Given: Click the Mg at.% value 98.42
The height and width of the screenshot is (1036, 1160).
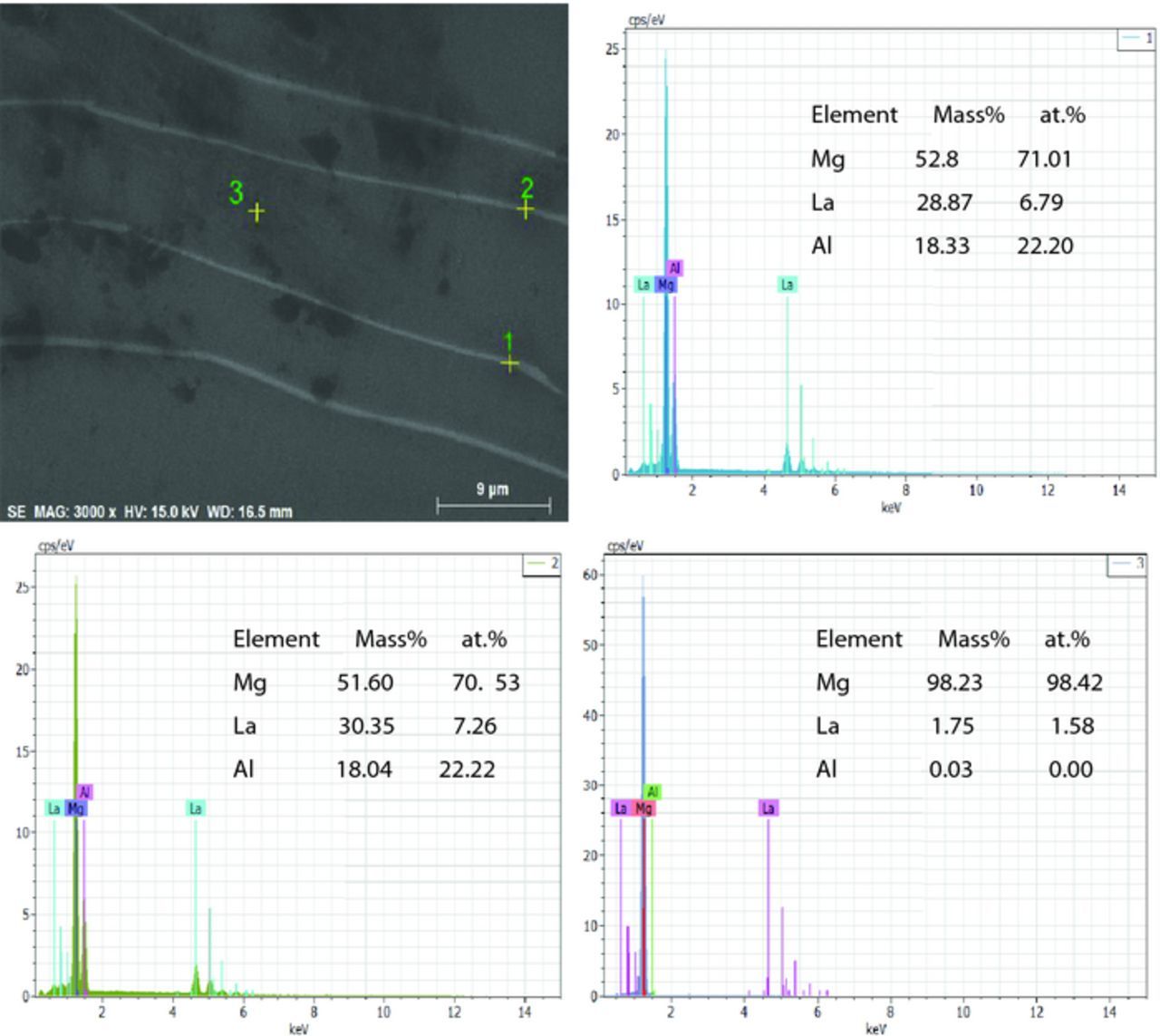Looking at the screenshot, I should 1074,683.
